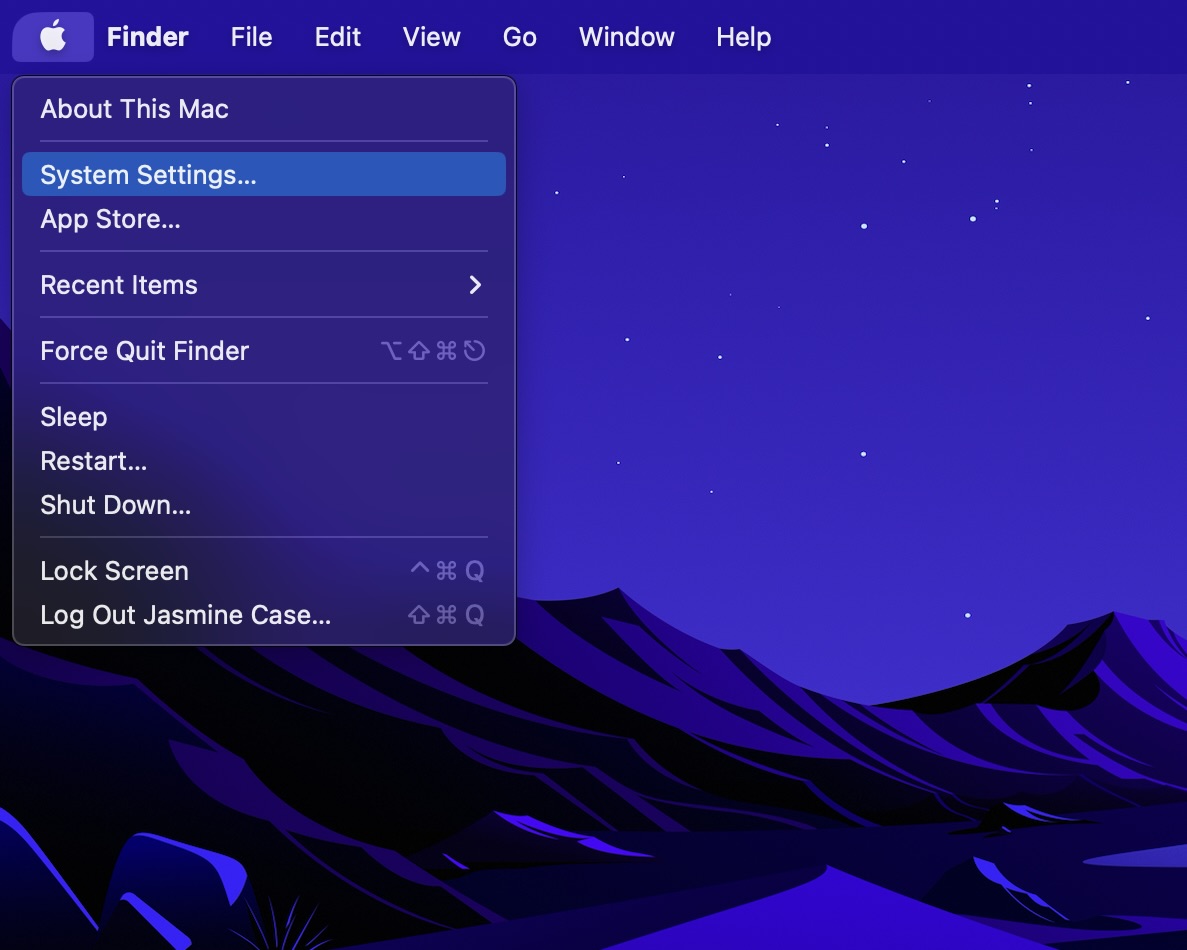
Task: Open the Help menu
Action: point(743,36)
